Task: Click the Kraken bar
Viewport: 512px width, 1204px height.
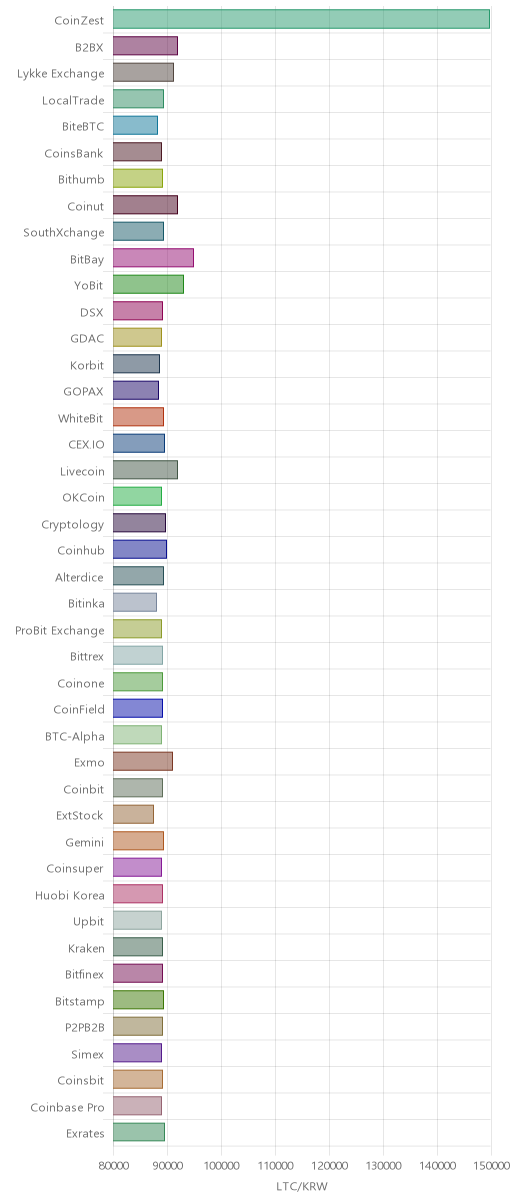Action: [138, 946]
